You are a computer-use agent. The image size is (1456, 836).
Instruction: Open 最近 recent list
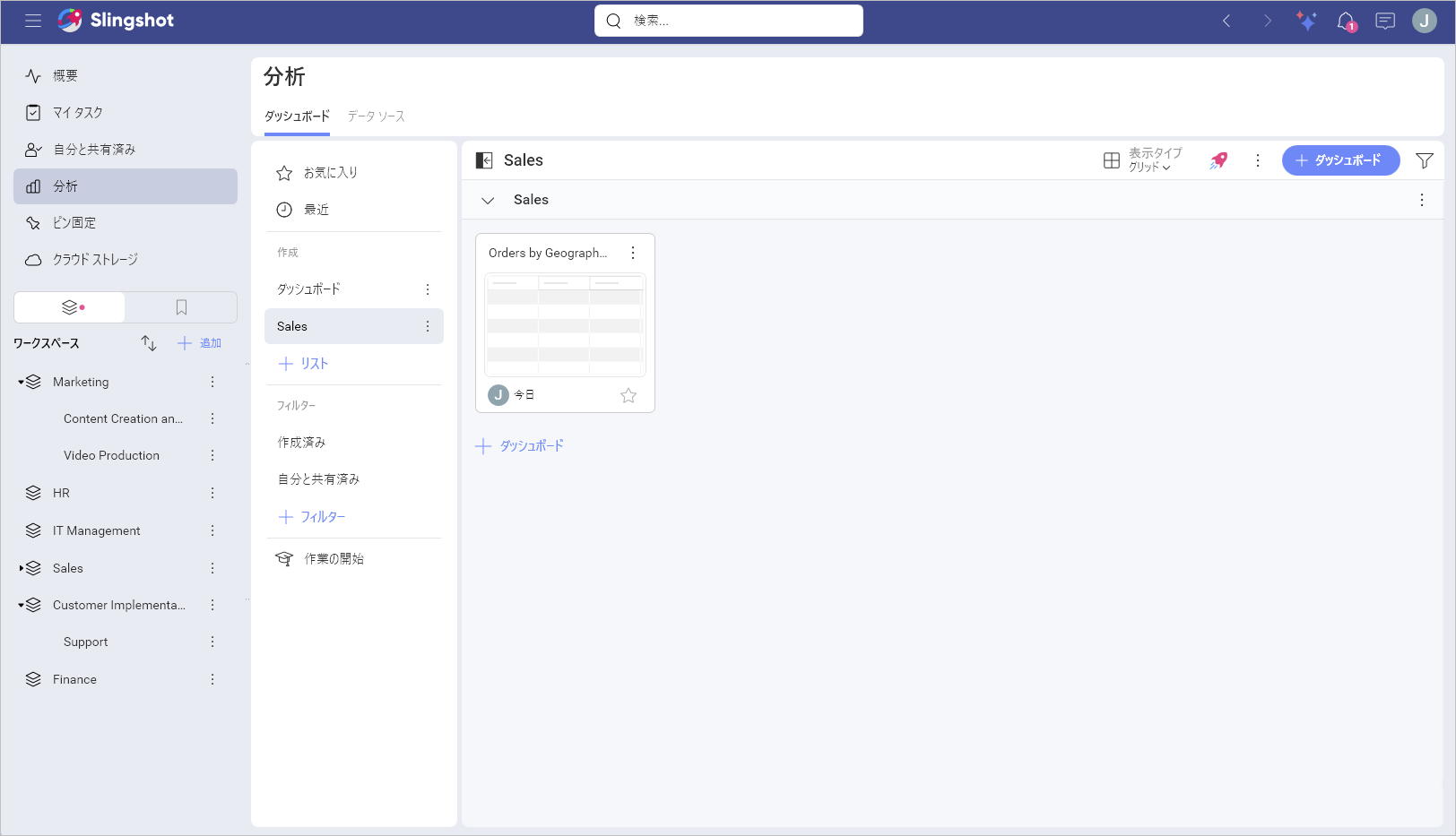[x=354, y=210]
